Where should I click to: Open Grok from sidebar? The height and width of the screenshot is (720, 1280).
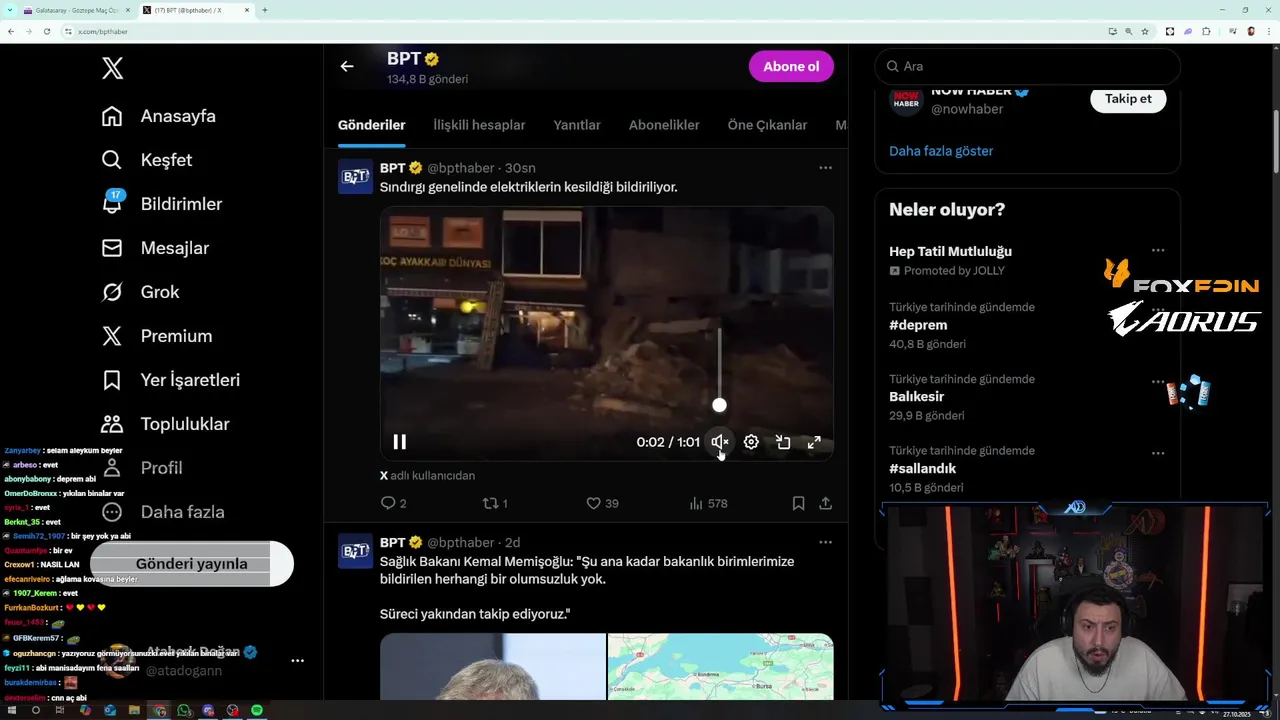click(x=141, y=292)
